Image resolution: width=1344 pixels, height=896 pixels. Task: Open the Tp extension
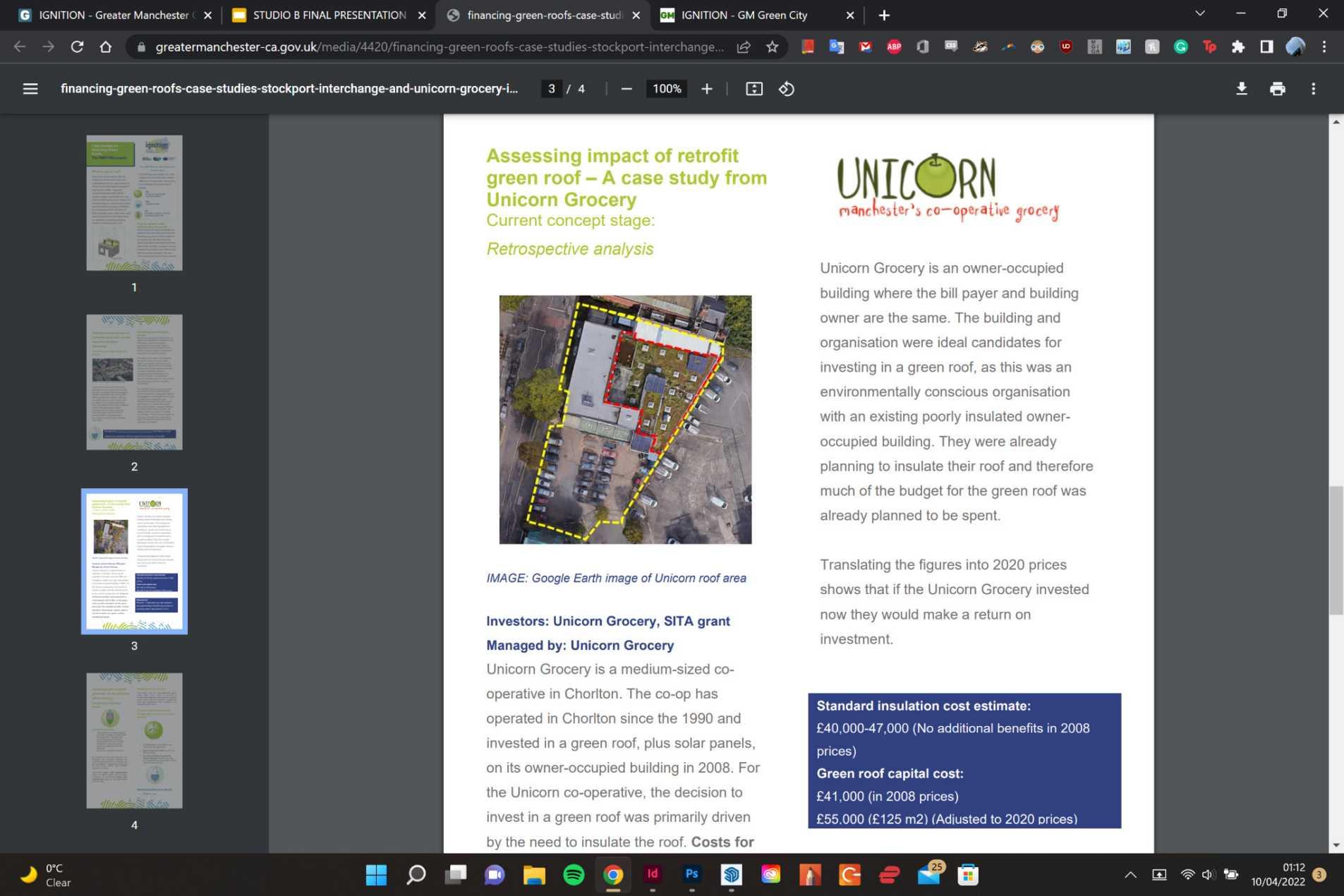[x=1210, y=47]
